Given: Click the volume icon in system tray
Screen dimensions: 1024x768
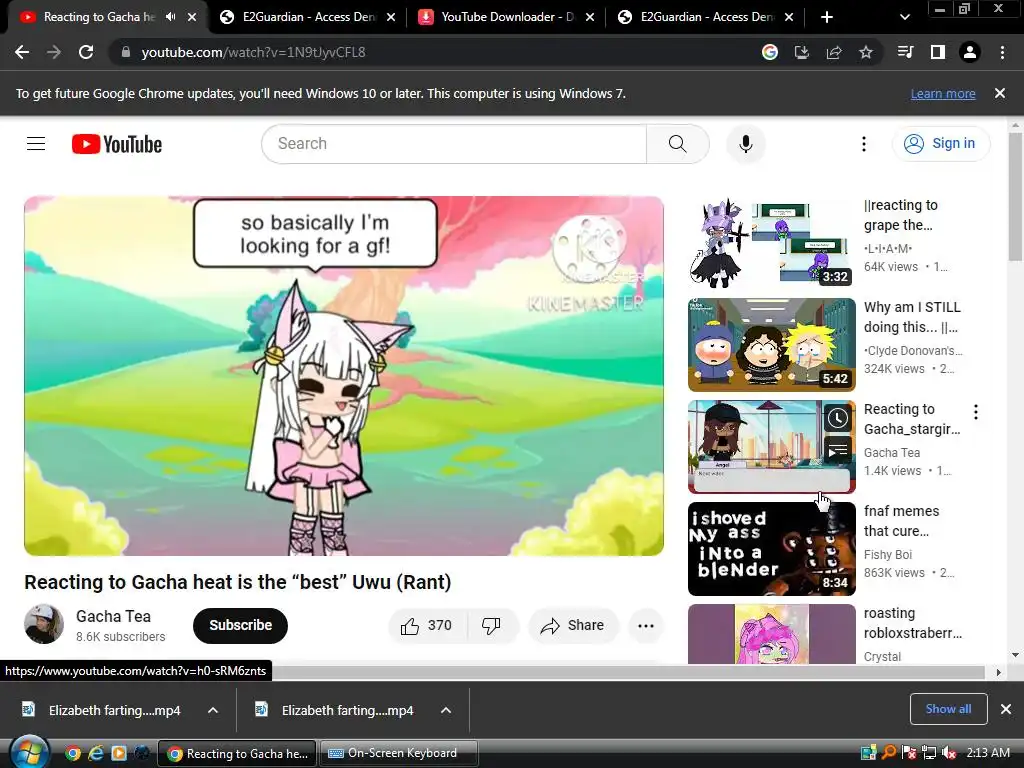Looking at the screenshot, I should pos(950,753).
